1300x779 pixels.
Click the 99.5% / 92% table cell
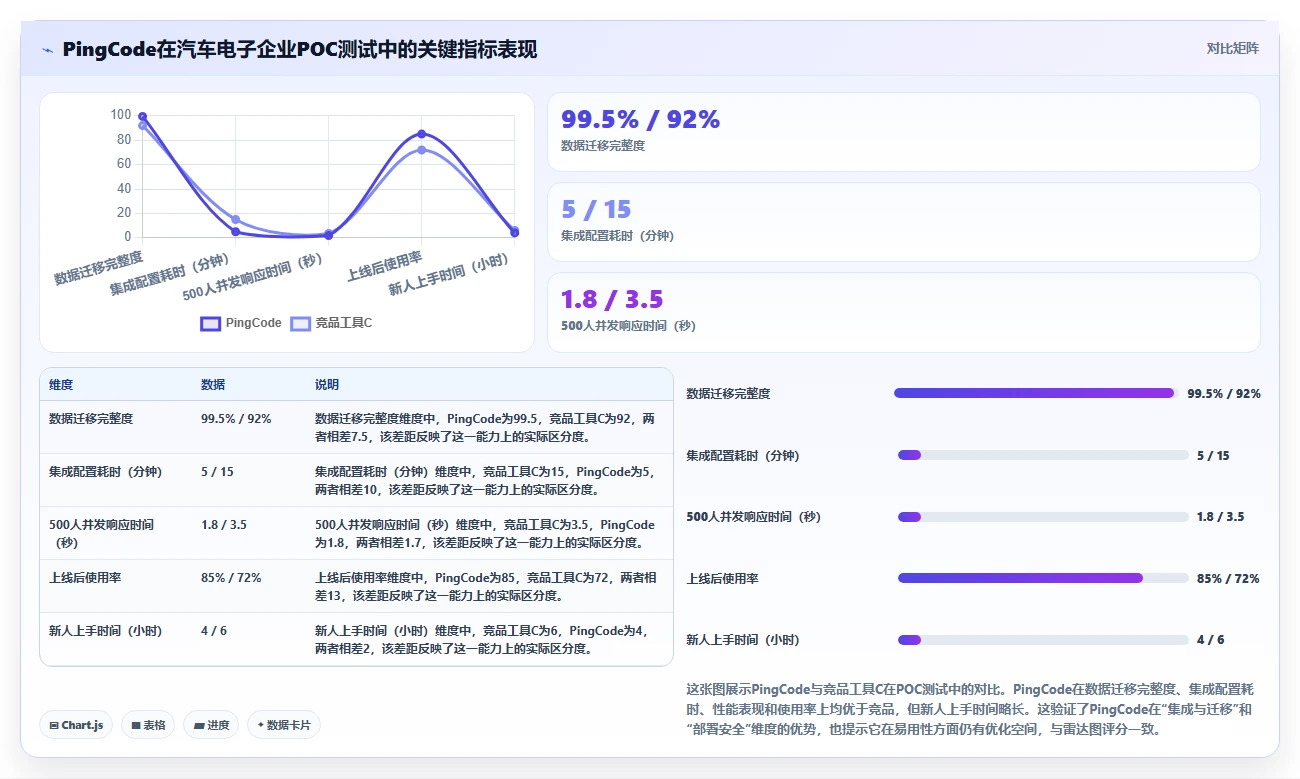(x=236, y=418)
